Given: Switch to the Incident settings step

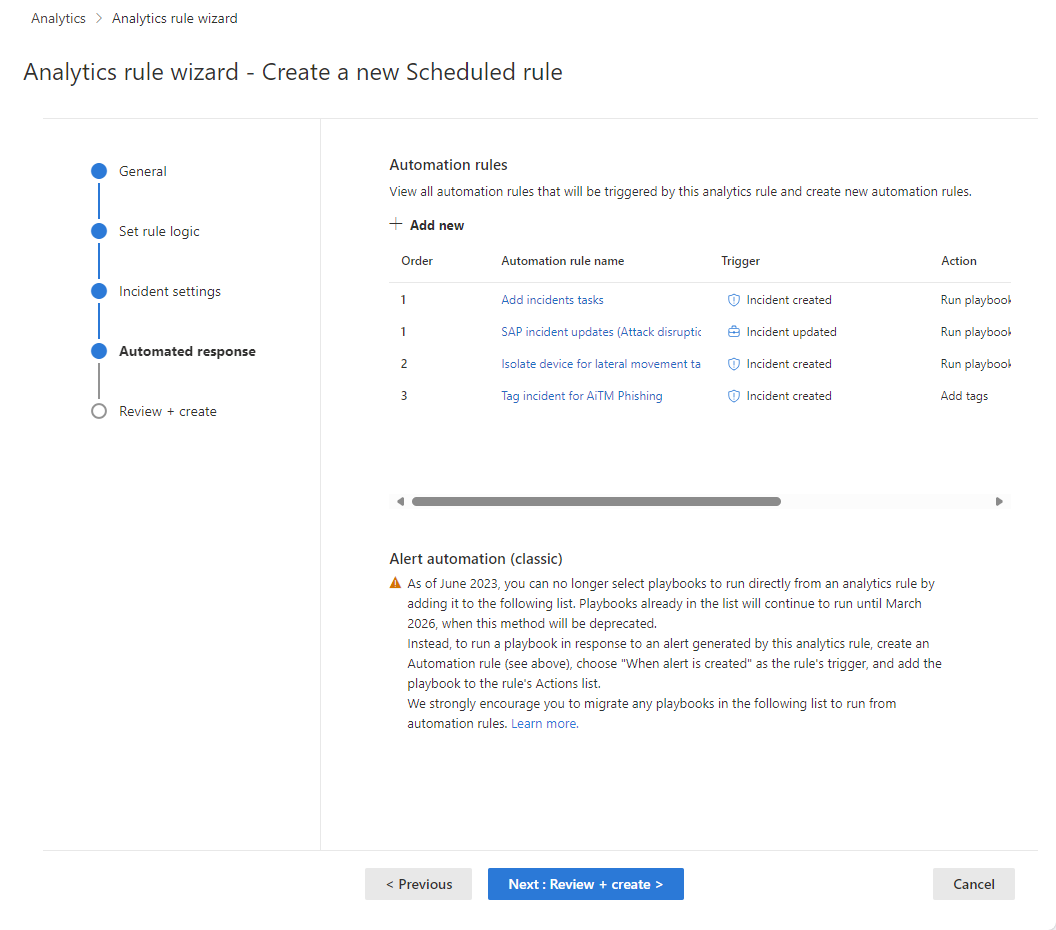Looking at the screenshot, I should coord(98,290).
